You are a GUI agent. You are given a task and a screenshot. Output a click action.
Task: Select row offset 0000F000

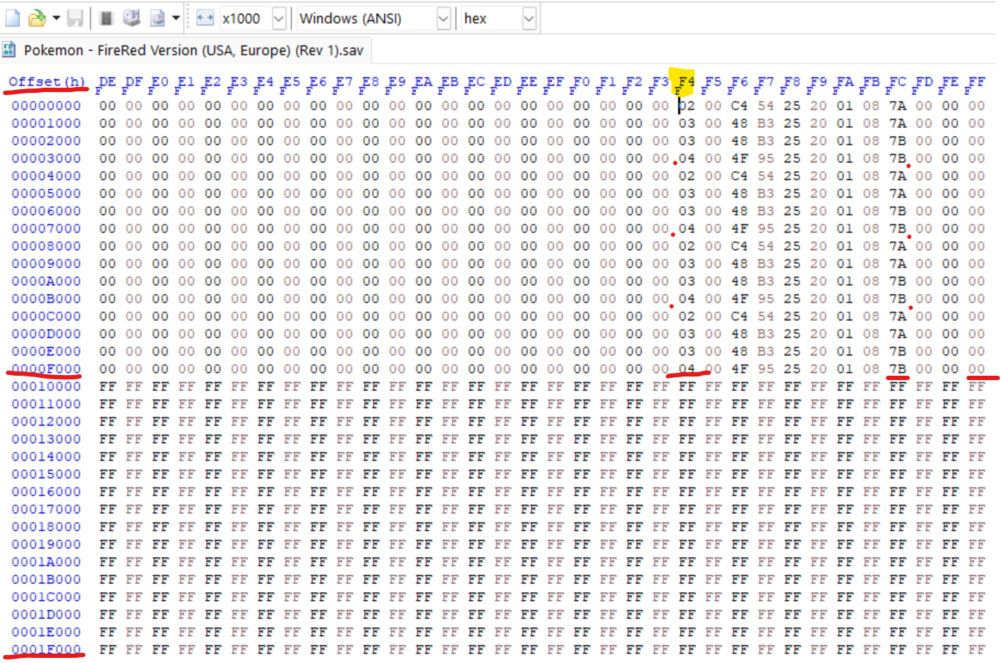pyautogui.click(x=47, y=368)
